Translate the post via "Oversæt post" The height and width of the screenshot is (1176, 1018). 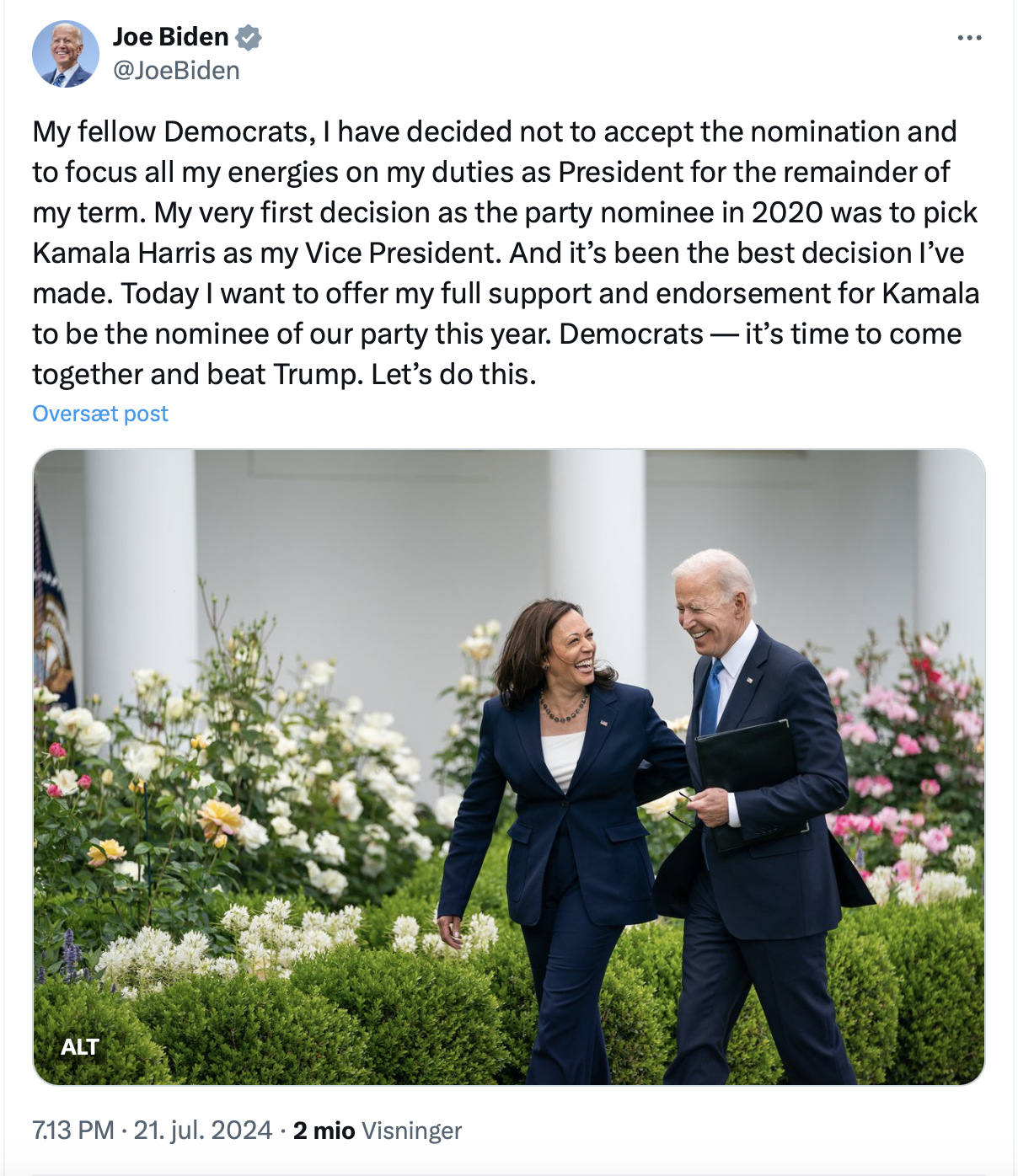[x=100, y=414]
